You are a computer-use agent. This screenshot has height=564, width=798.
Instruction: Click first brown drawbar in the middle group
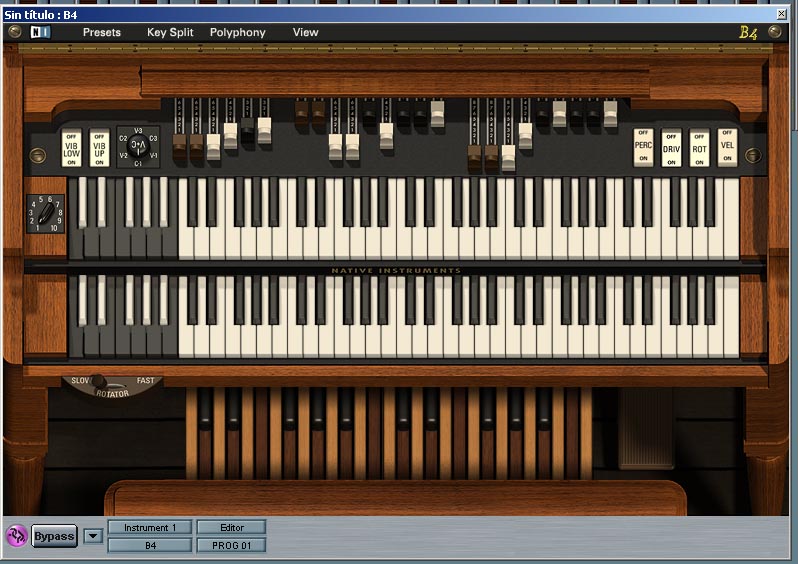301,112
